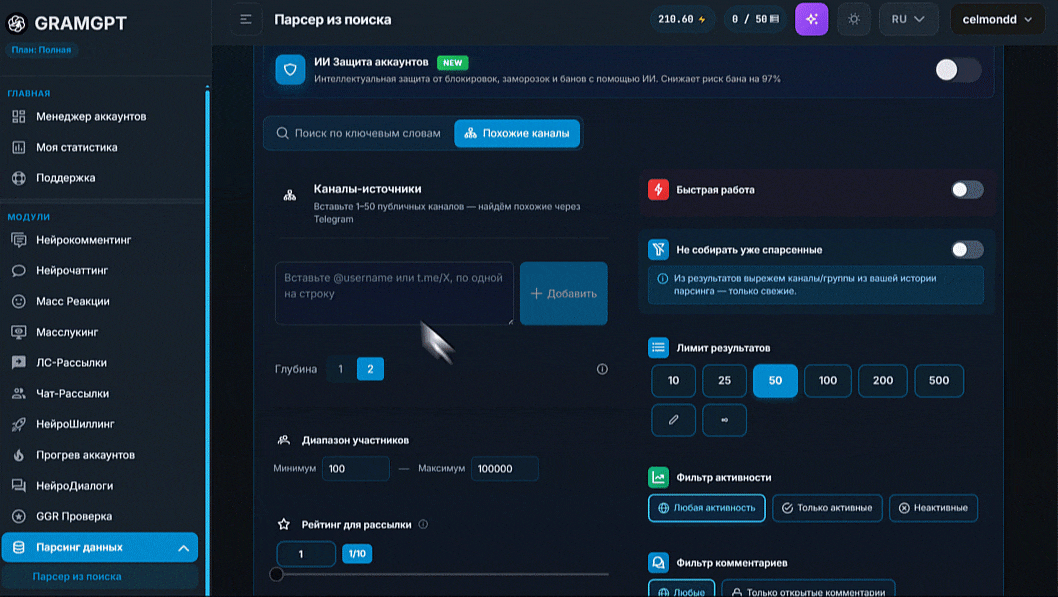Click the Нейрочаттинг chat bubble icon
The image size is (1058, 597).
click(x=19, y=271)
